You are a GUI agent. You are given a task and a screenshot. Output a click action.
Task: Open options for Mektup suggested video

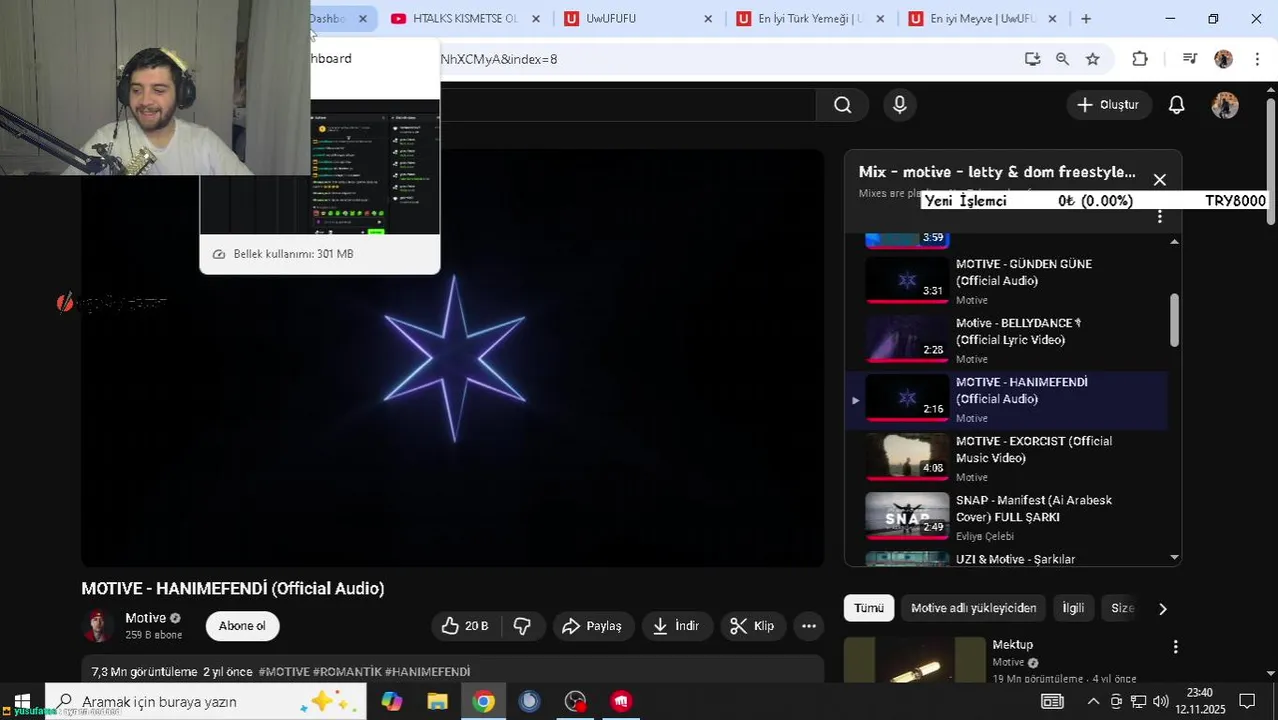1176,647
